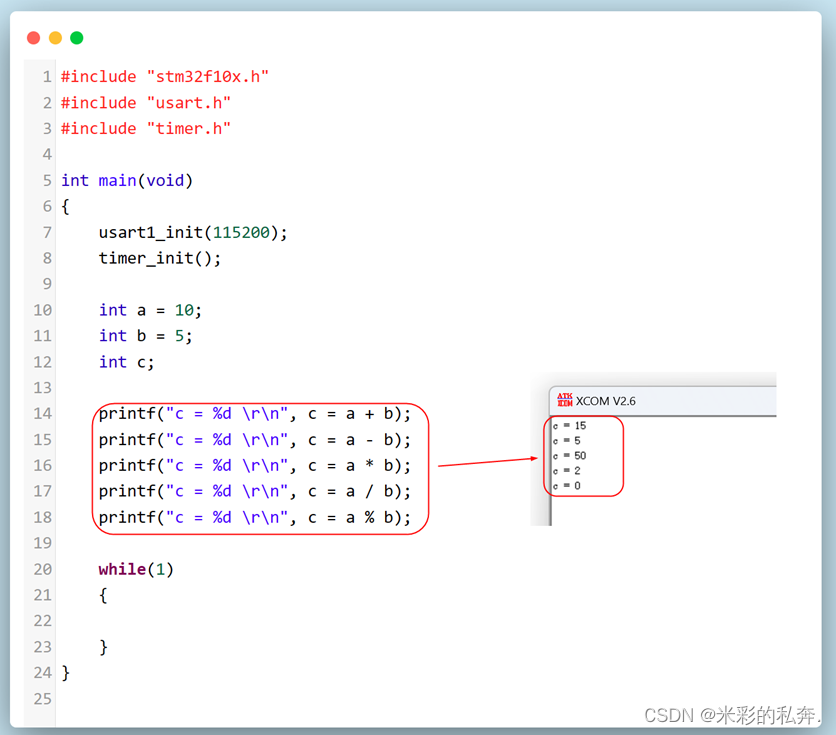Click the green traffic light dot
Image resolution: width=836 pixels, height=735 pixels.
(76, 37)
